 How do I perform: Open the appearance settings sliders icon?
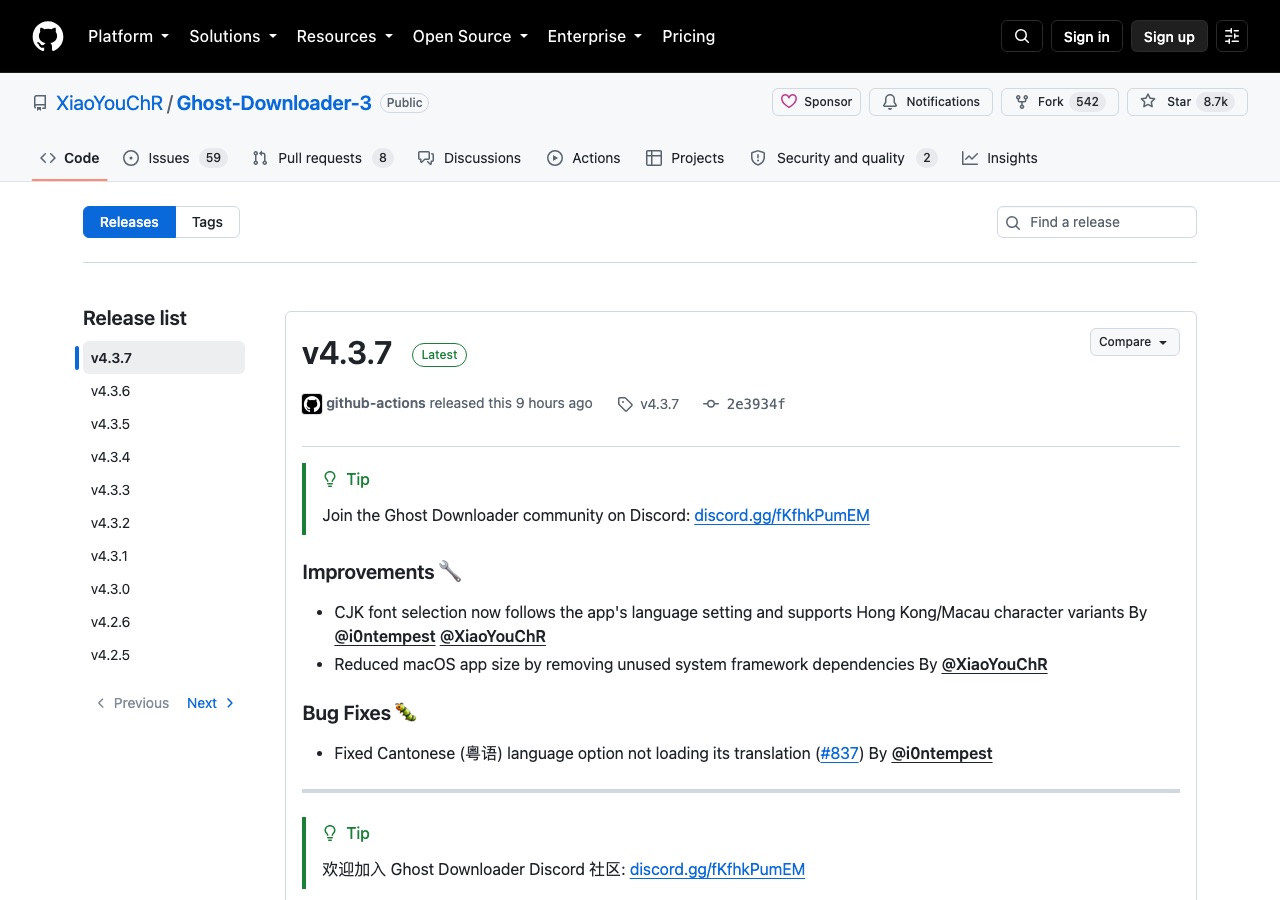point(1232,36)
